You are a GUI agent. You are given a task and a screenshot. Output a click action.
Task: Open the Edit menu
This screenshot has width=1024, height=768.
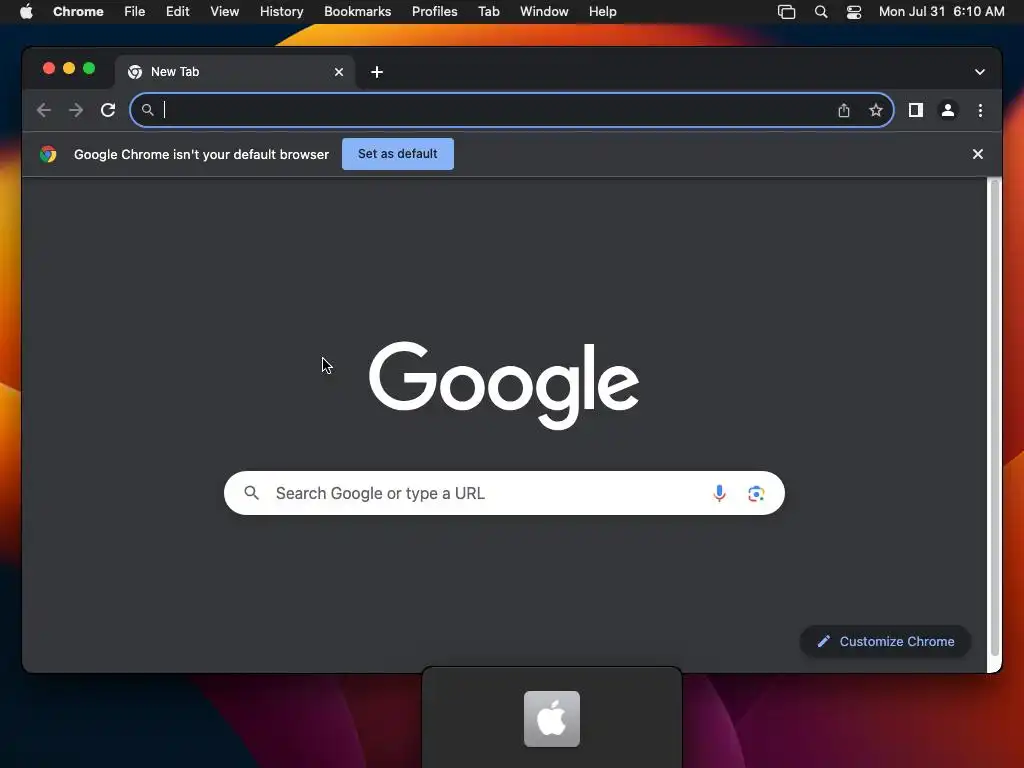pyautogui.click(x=178, y=11)
